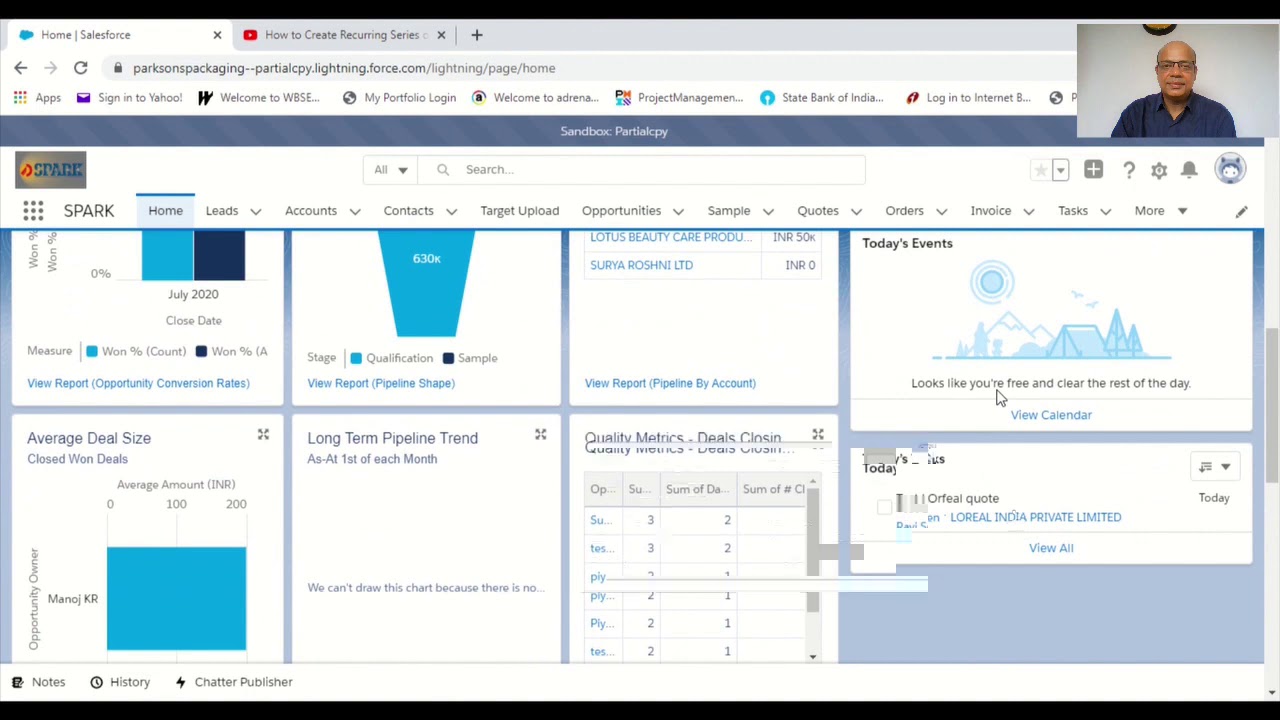The image size is (1280, 720).
Task: Open the State Bank of India bookmark
Action: tap(821, 98)
